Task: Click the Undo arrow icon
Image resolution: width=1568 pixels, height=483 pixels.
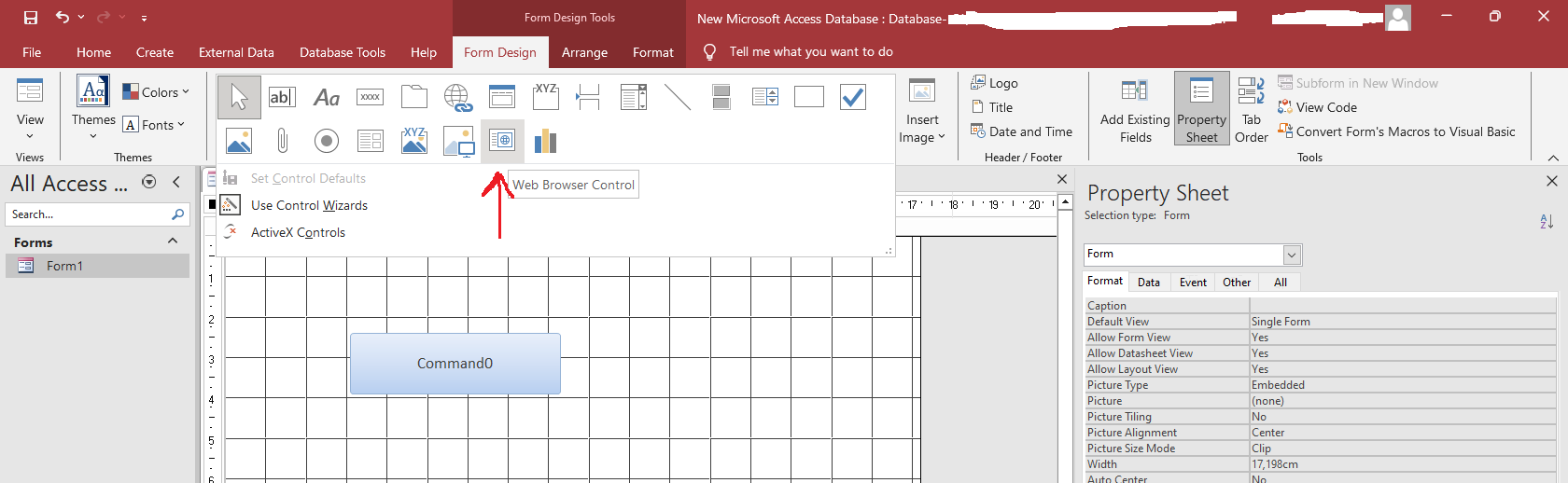Action: coord(62,17)
